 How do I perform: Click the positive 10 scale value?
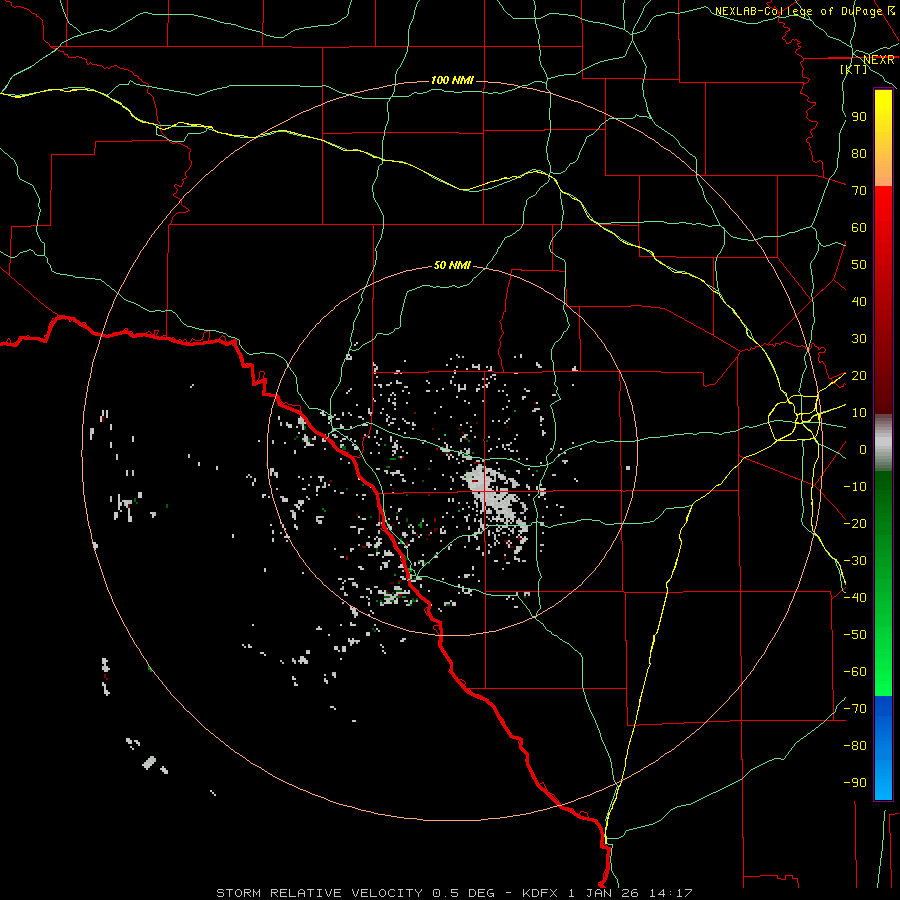pyautogui.click(x=859, y=413)
